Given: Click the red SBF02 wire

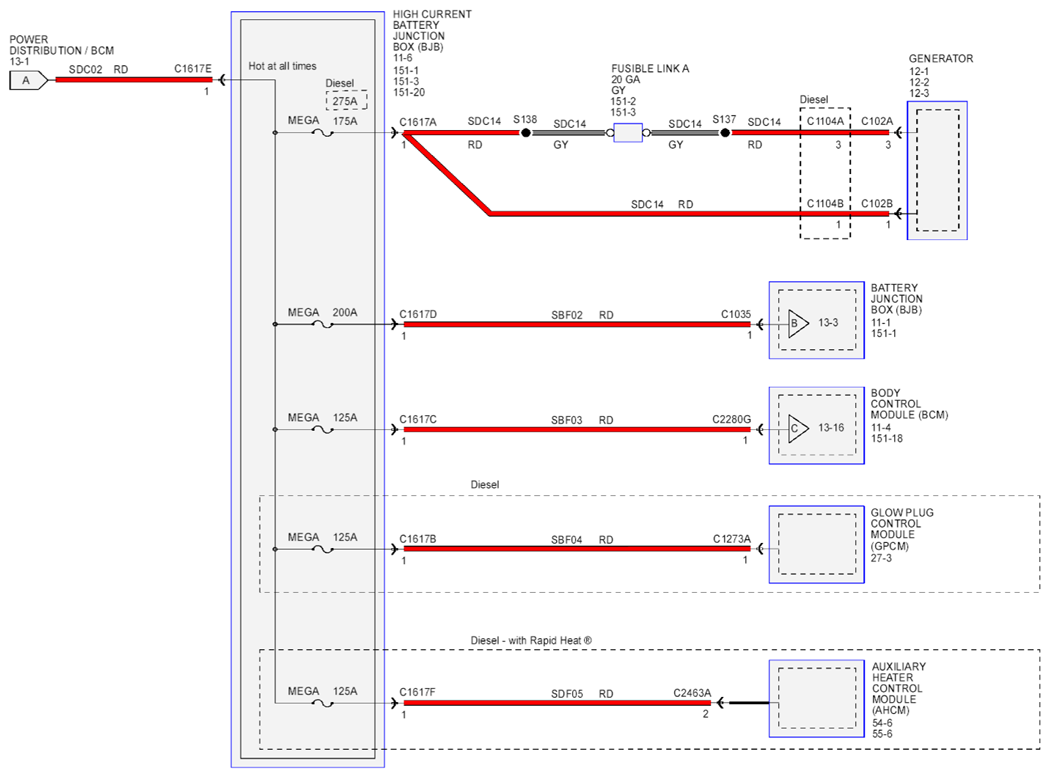Looking at the screenshot, I should 577,325.
